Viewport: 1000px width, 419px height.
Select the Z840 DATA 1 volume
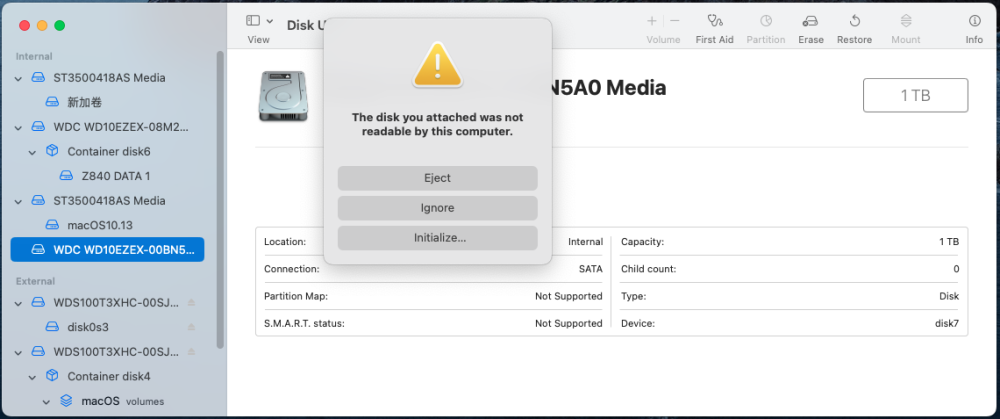107,176
